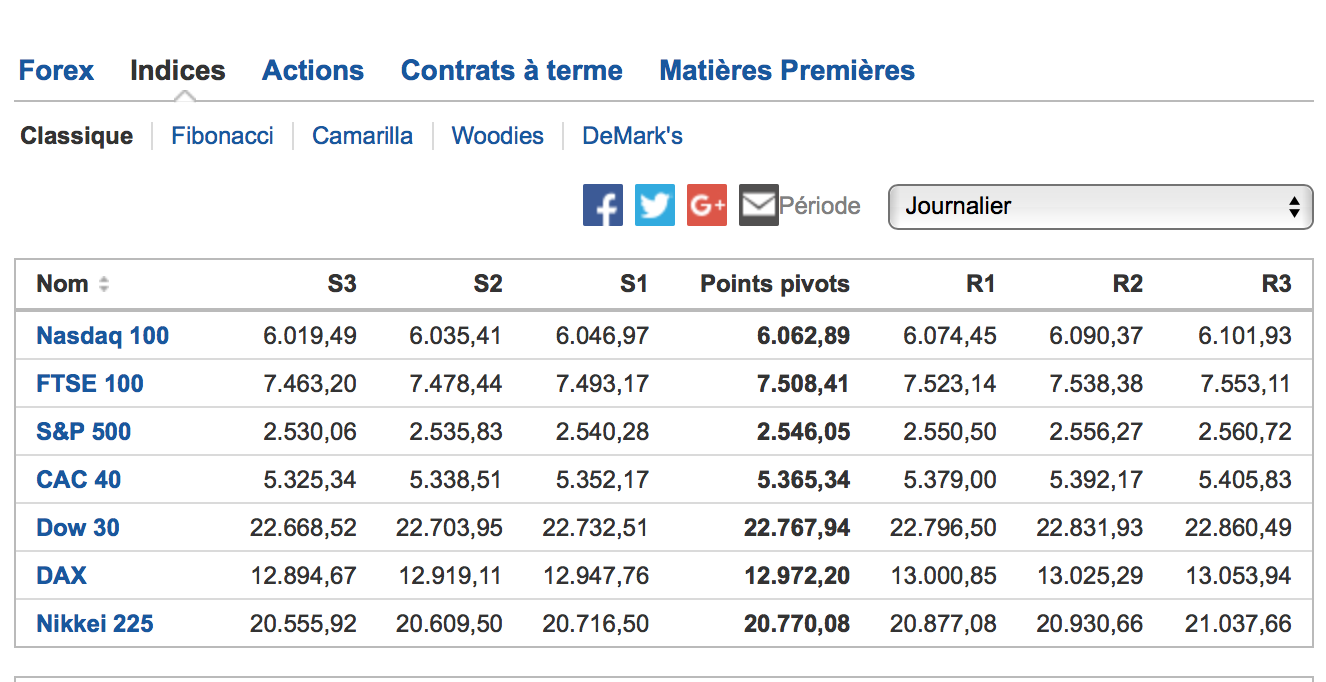The image size is (1326, 682).
Task: Open the Nasdaq 100 link
Action: (x=103, y=336)
